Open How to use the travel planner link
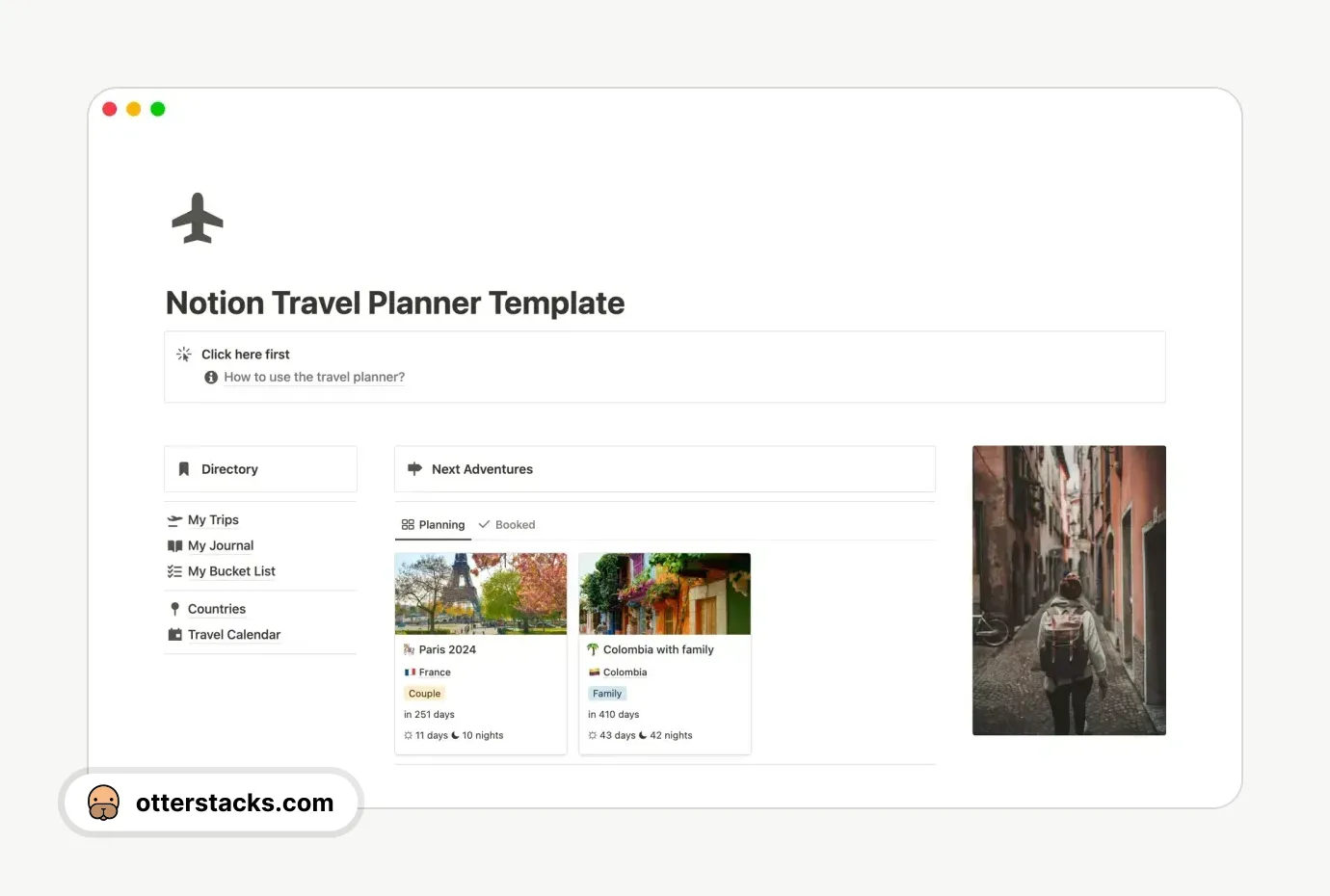Screen dimensions: 1330x896 coord(314,377)
